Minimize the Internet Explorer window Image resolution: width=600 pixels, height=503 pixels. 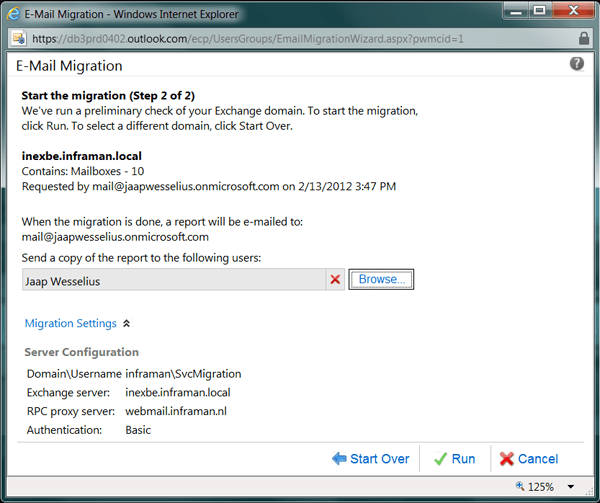click(516, 11)
